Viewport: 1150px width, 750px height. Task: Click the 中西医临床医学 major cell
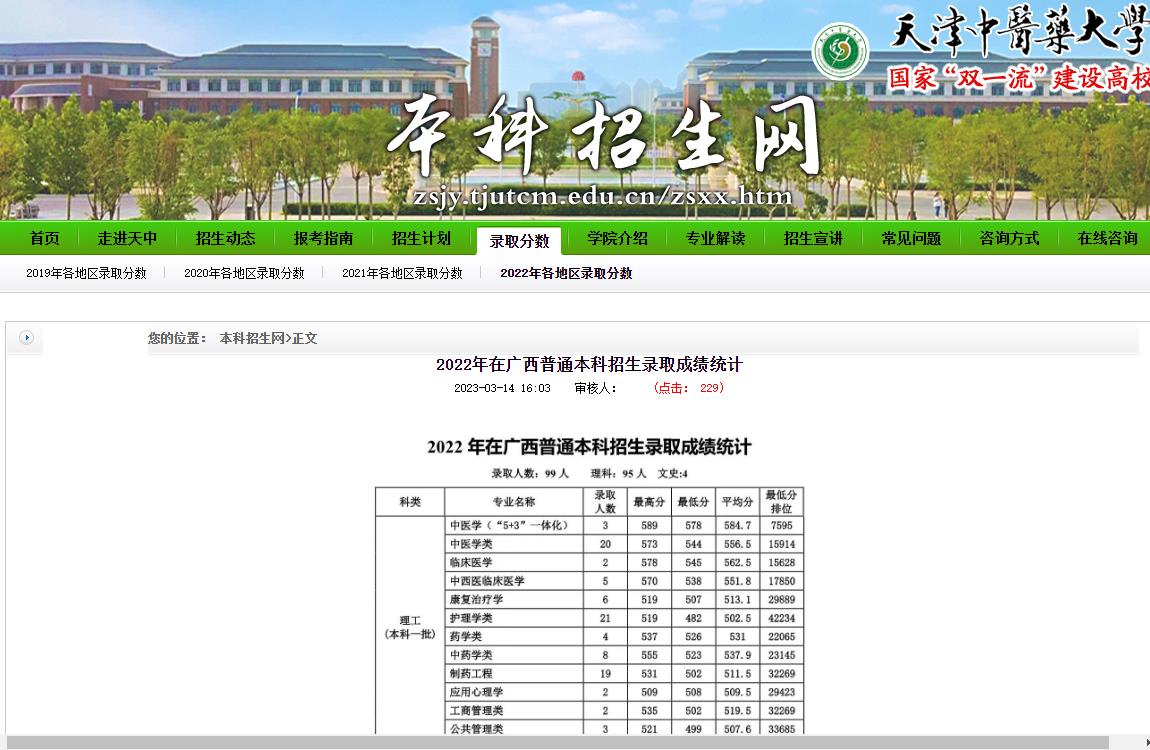click(513, 581)
